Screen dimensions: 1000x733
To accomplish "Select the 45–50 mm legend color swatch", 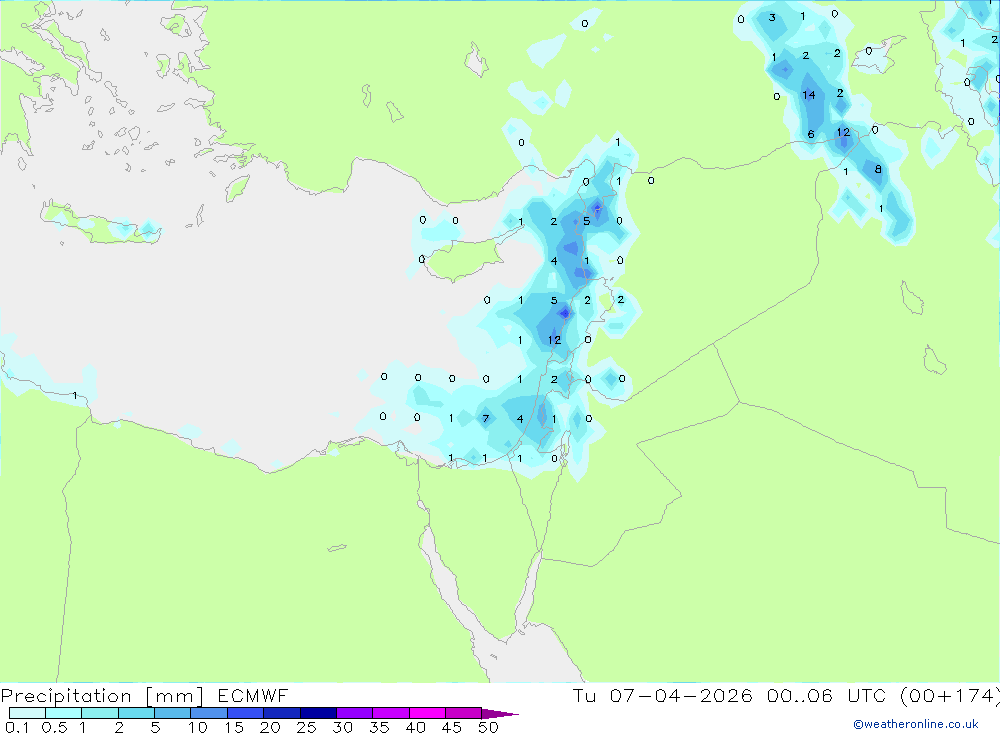I will (464, 713).
